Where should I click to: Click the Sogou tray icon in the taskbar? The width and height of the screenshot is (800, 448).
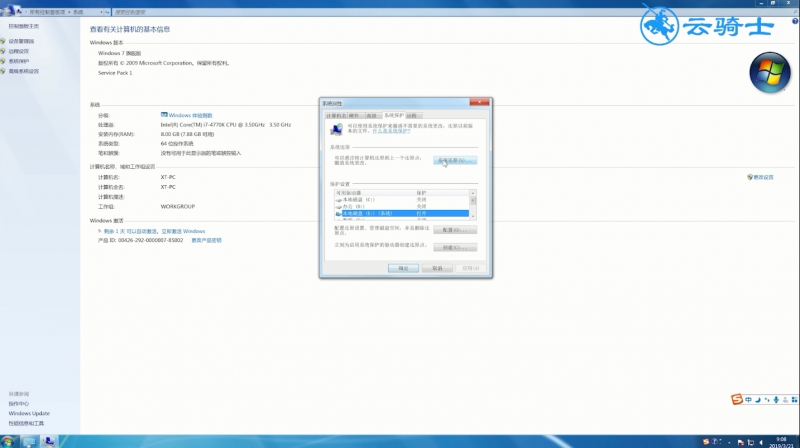[706, 442]
